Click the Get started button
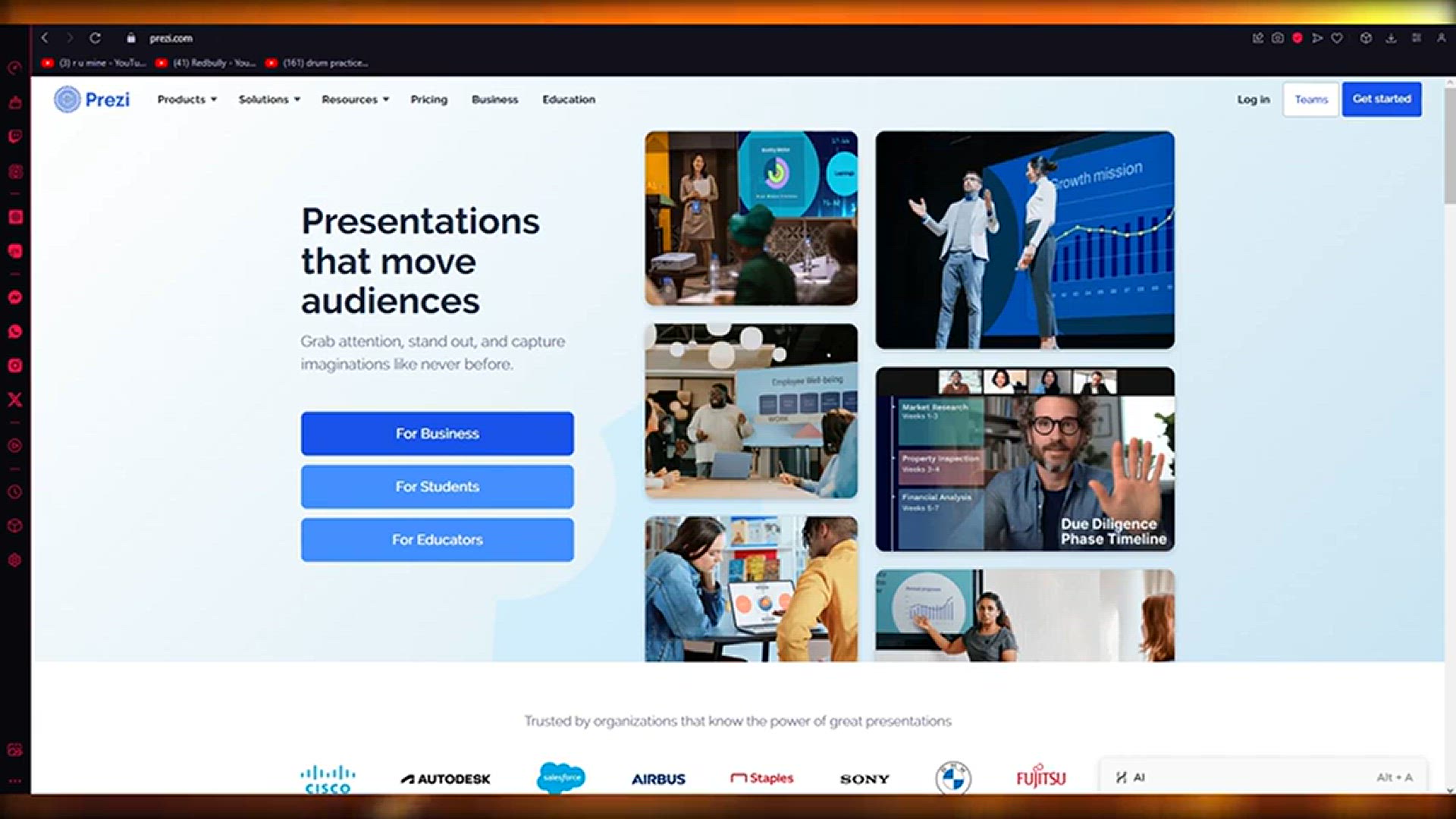This screenshot has width=1456, height=819. pyautogui.click(x=1382, y=99)
